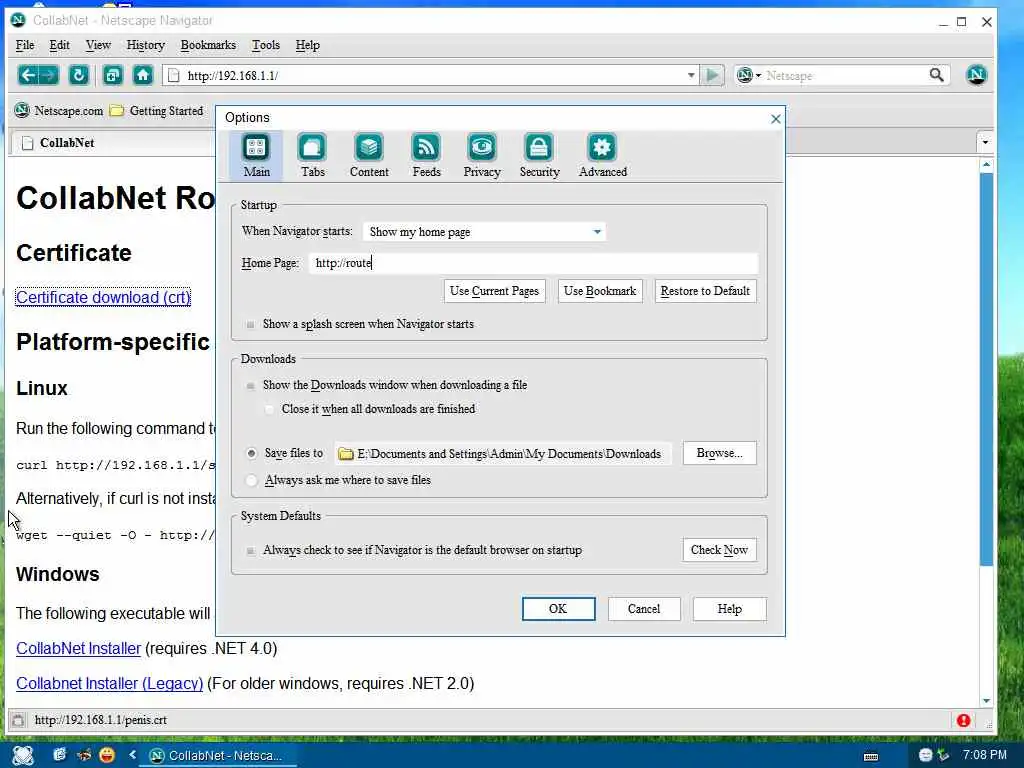Screen dimensions: 1024x768
Task: Reload the page with the refresh icon
Action: (x=79, y=75)
